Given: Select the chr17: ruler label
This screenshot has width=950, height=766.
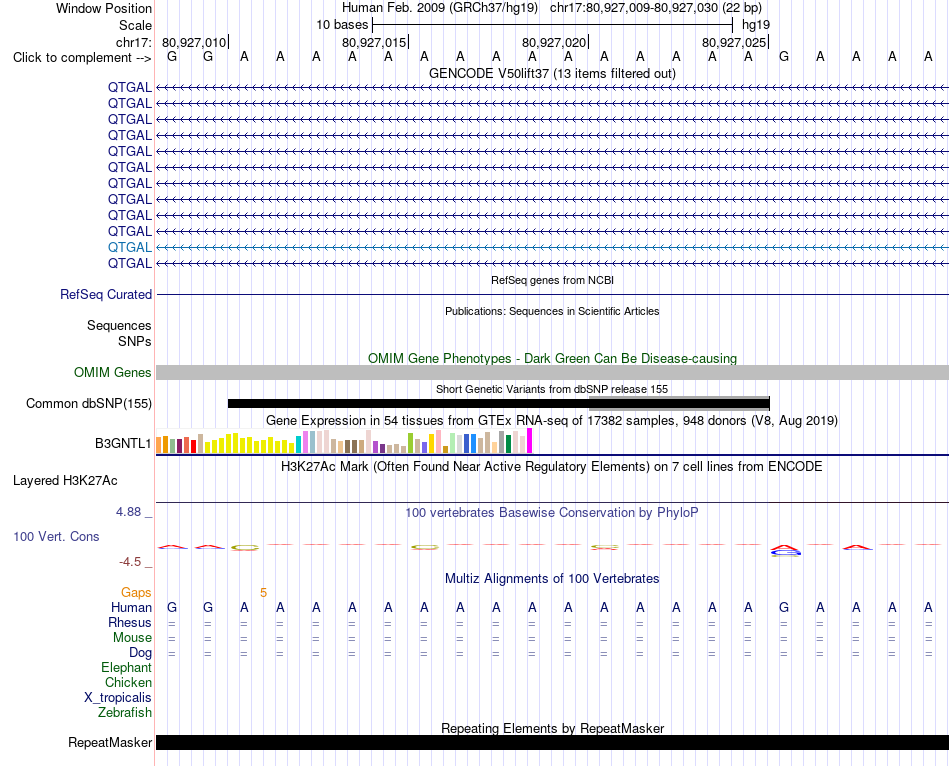Looking at the screenshot, I should (x=133, y=42).
